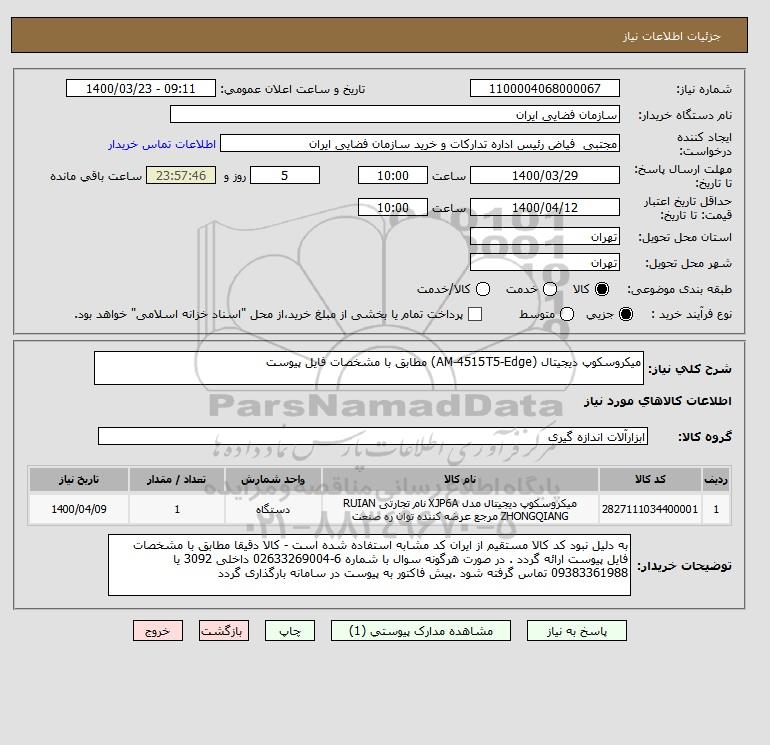Click the quantity cell showing 1

[x=177, y=510]
